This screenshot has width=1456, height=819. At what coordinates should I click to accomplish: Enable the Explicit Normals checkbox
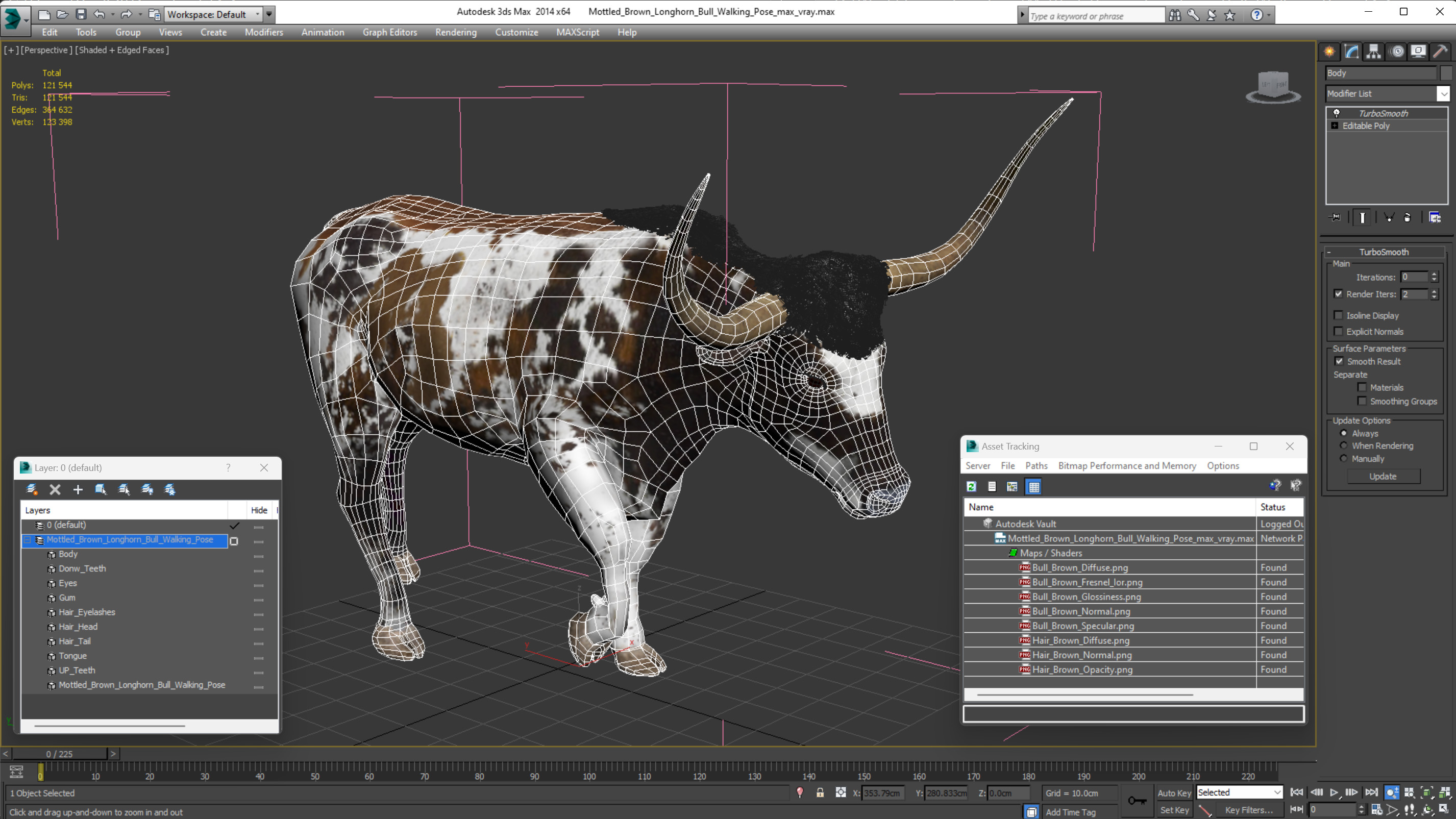click(1338, 331)
